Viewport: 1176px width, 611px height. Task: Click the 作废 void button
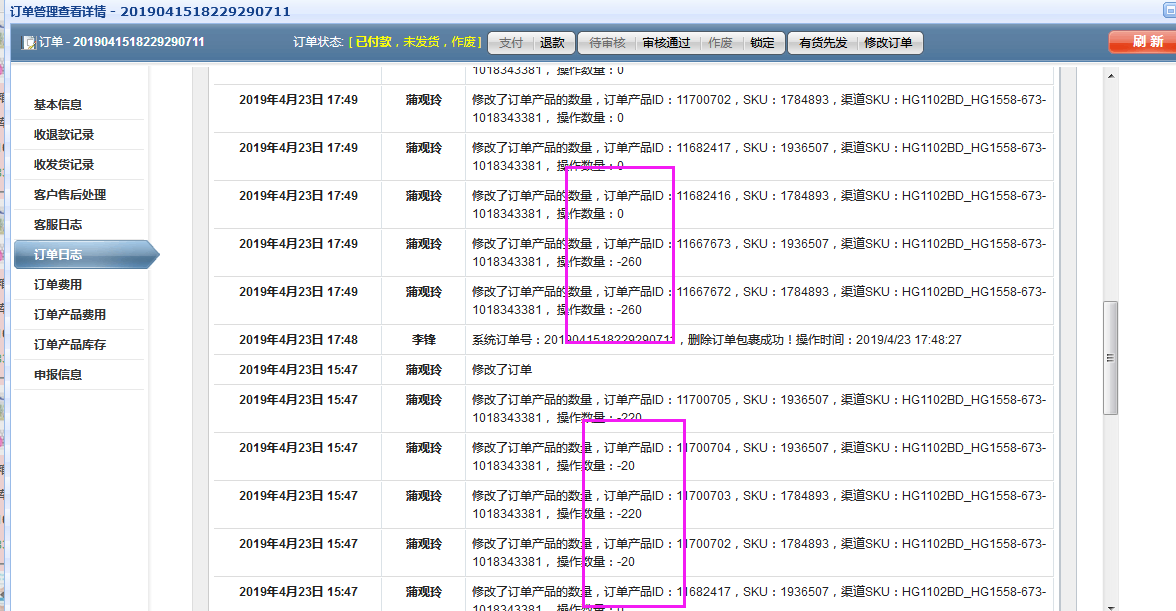point(720,43)
